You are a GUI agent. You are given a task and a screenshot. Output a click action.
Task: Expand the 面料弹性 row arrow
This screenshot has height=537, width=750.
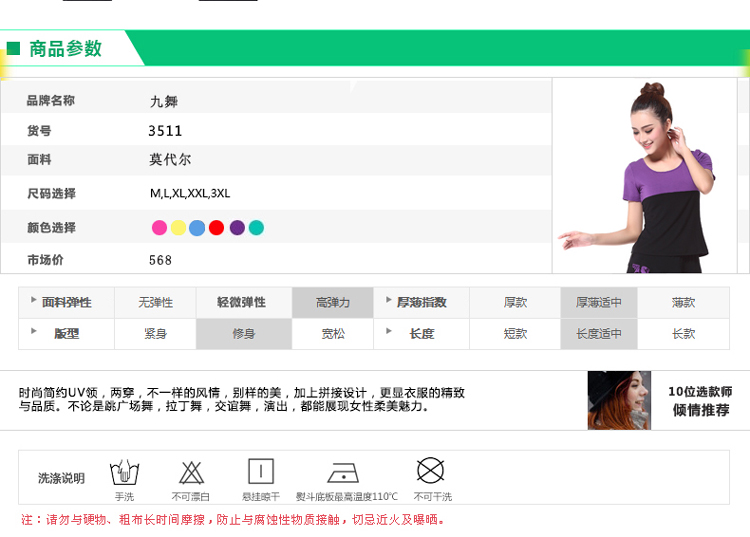(33, 300)
